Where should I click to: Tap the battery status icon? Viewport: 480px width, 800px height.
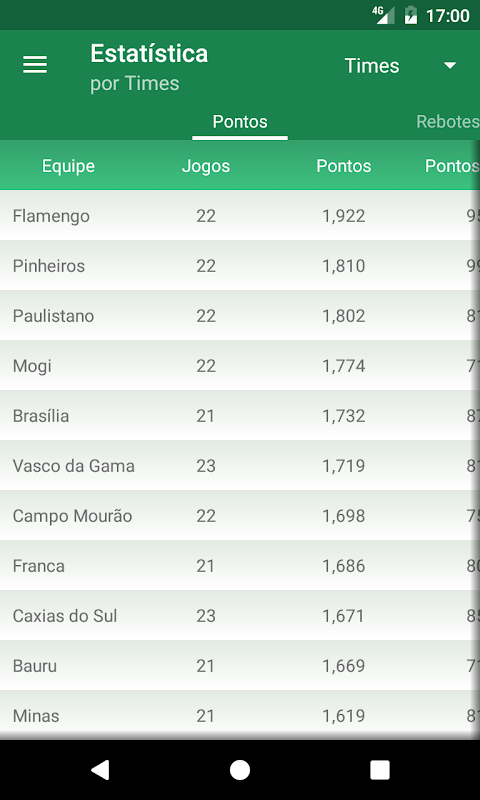click(411, 15)
